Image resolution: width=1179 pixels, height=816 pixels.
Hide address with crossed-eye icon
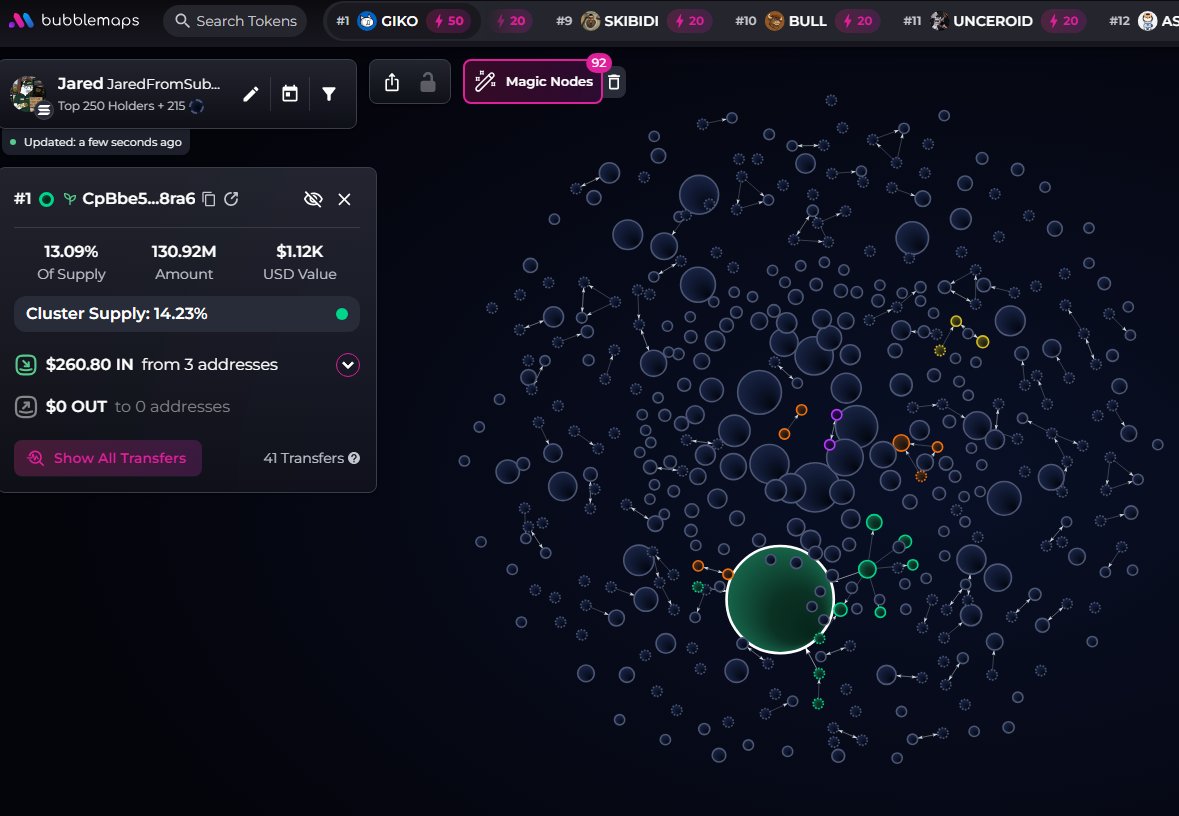(x=313, y=199)
